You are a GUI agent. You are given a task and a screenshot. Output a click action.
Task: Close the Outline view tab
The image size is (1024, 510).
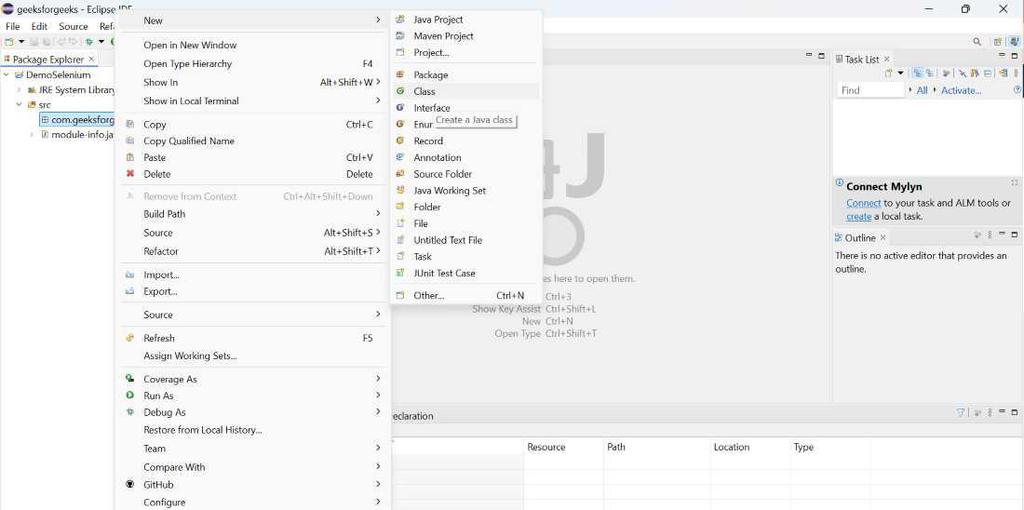tap(883, 238)
